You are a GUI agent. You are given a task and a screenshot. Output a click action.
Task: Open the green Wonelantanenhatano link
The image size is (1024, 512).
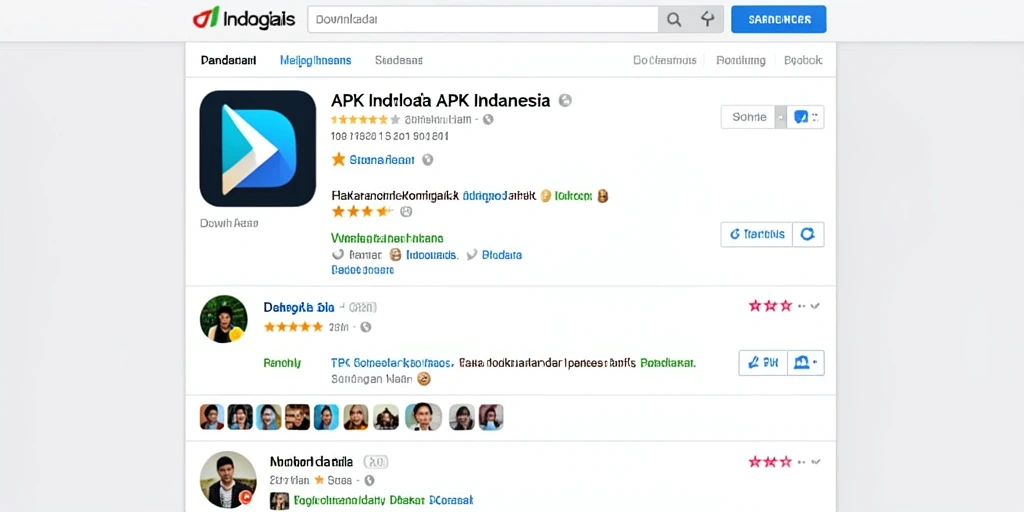coord(387,238)
